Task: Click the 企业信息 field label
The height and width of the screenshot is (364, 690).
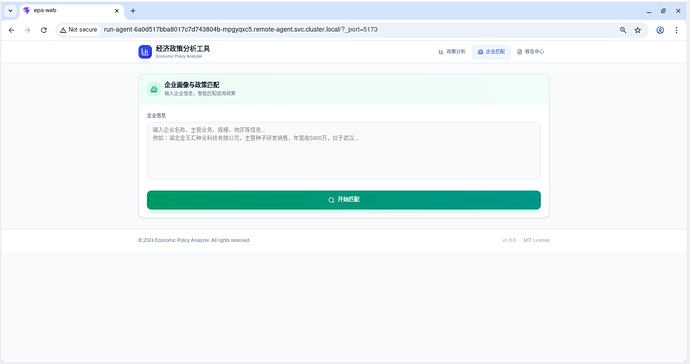Action: pos(156,115)
